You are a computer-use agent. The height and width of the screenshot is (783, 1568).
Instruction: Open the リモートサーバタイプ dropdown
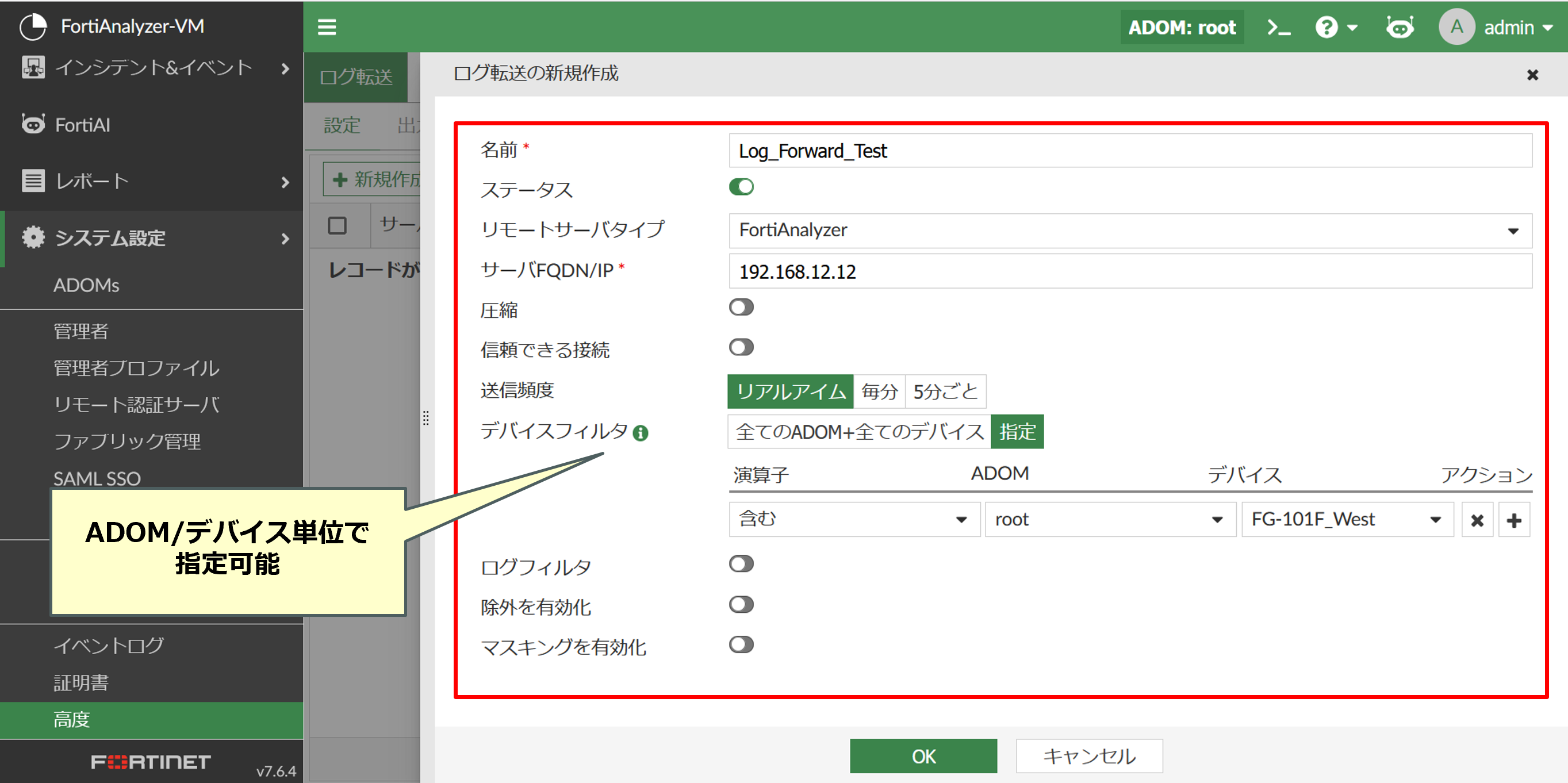(1130, 231)
